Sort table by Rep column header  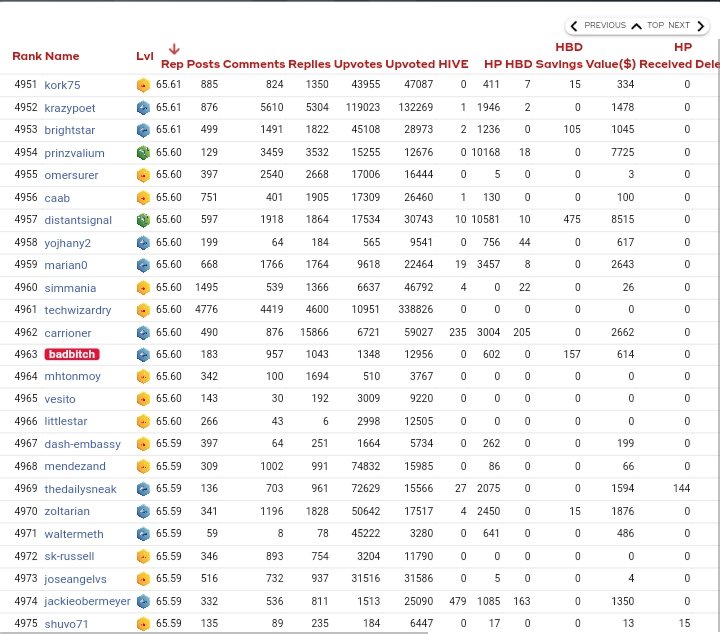pyautogui.click(x=172, y=64)
